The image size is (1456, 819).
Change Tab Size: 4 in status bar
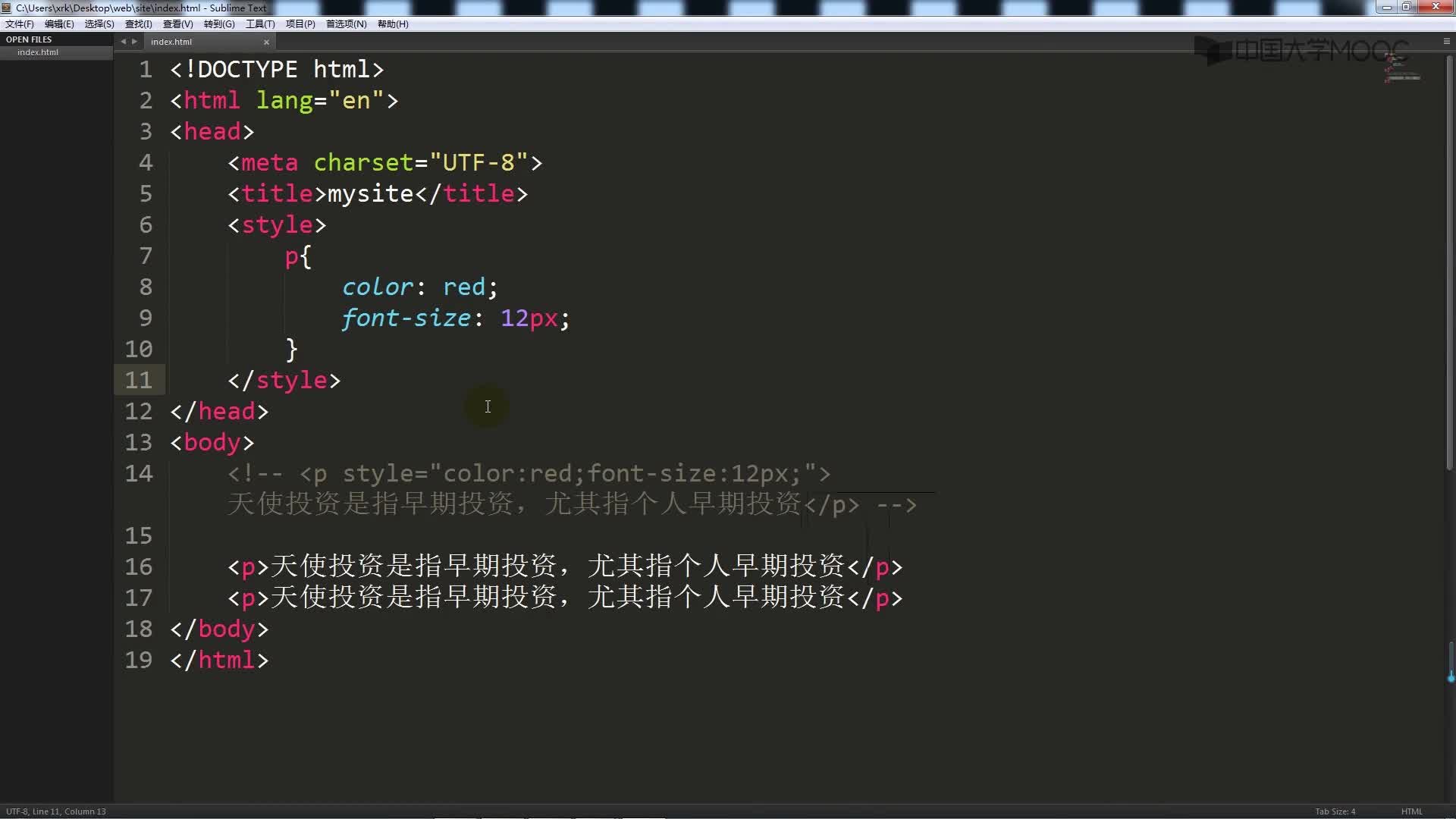1335,811
